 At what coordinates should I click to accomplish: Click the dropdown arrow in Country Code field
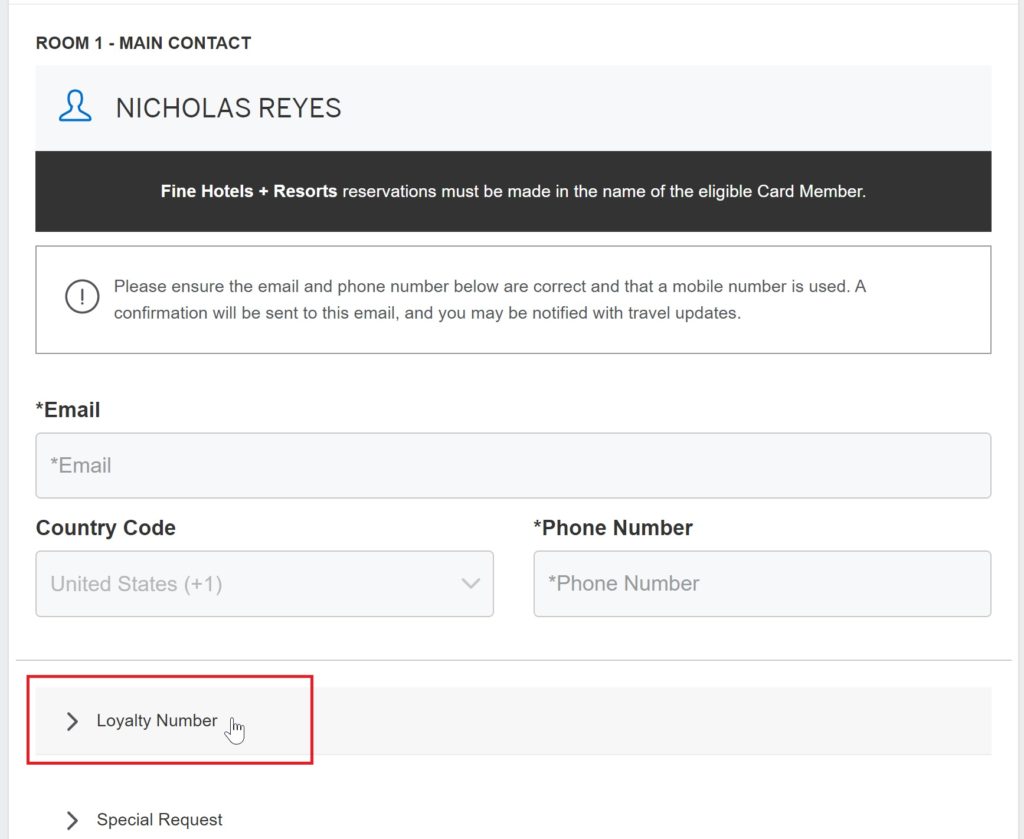(x=471, y=583)
